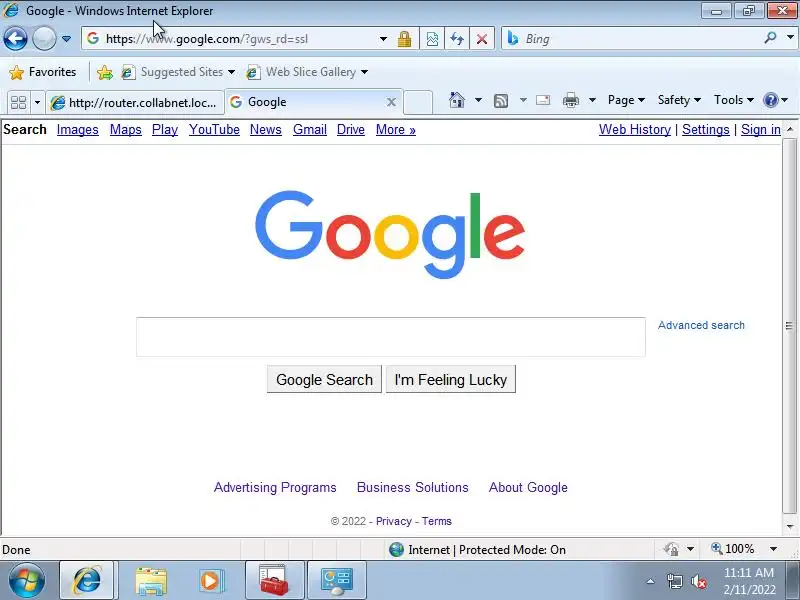The image size is (800, 600).
Task: Click the zoom magnifier 100% button
Action: (733, 549)
